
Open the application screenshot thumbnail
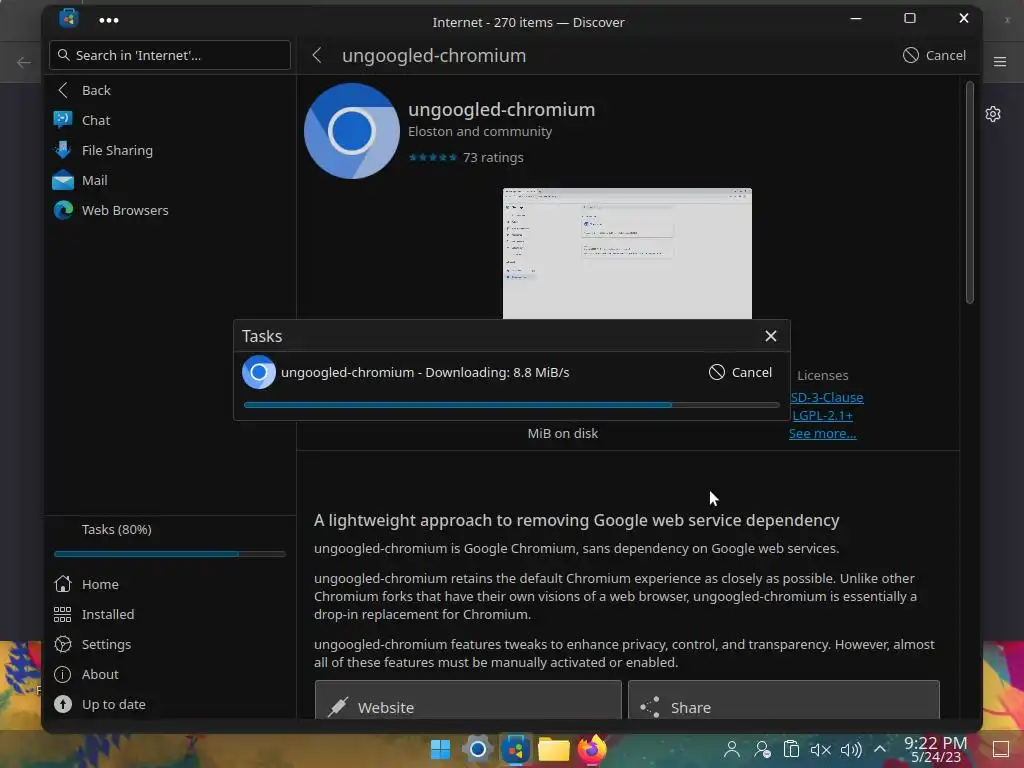point(627,253)
